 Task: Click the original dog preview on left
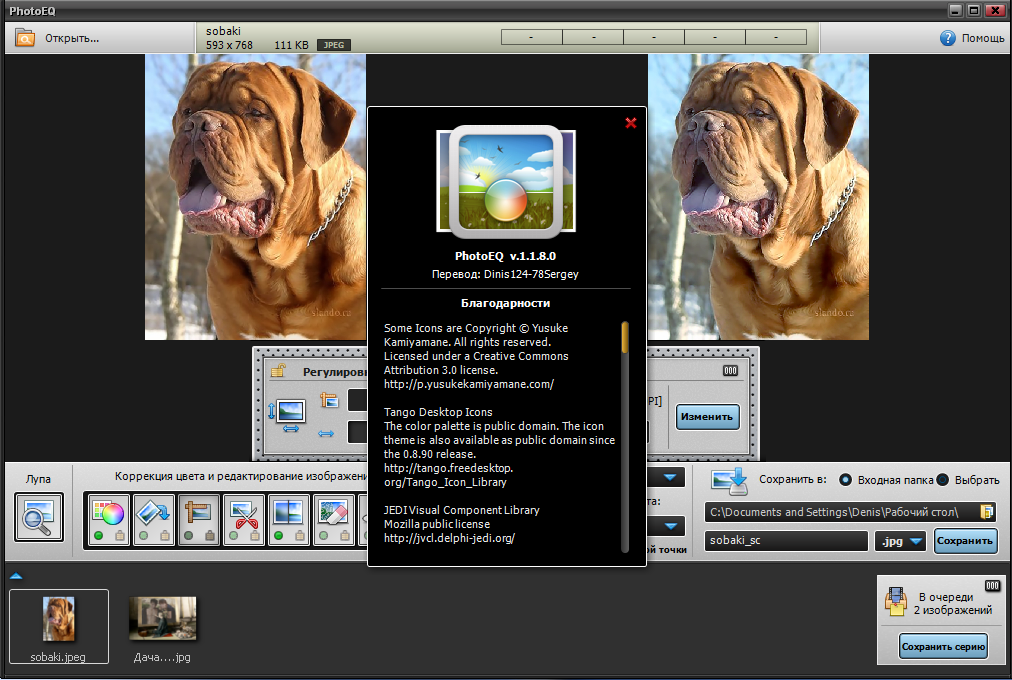(256, 197)
